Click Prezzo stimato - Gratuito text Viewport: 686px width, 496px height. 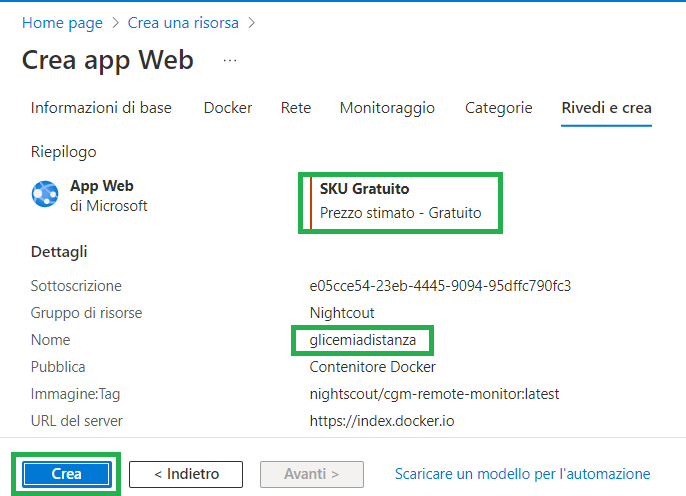(x=400, y=213)
